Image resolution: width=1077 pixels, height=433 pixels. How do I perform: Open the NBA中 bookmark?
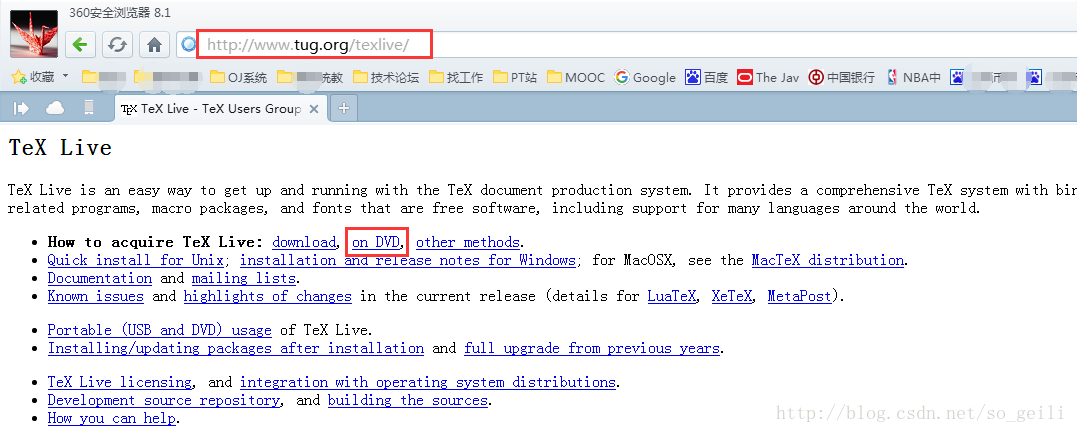(x=914, y=78)
